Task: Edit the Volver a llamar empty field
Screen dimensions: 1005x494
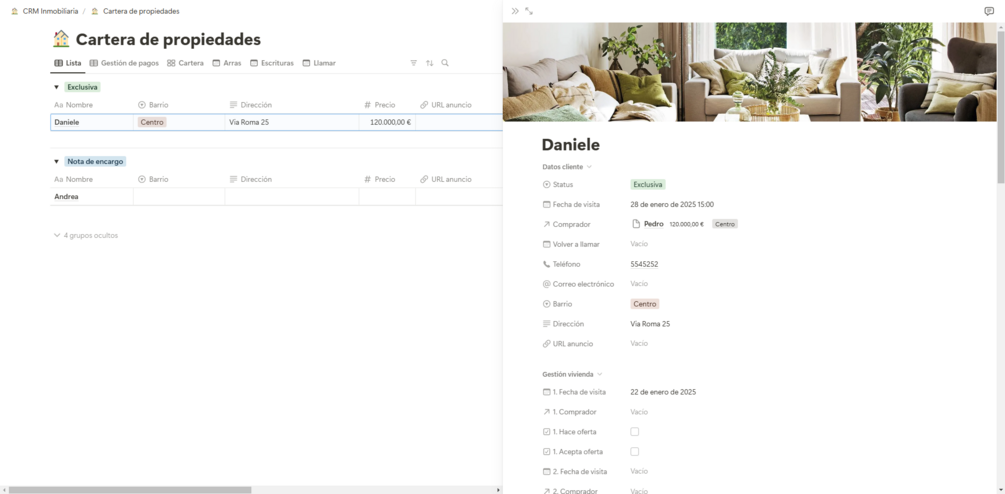Action: (639, 244)
